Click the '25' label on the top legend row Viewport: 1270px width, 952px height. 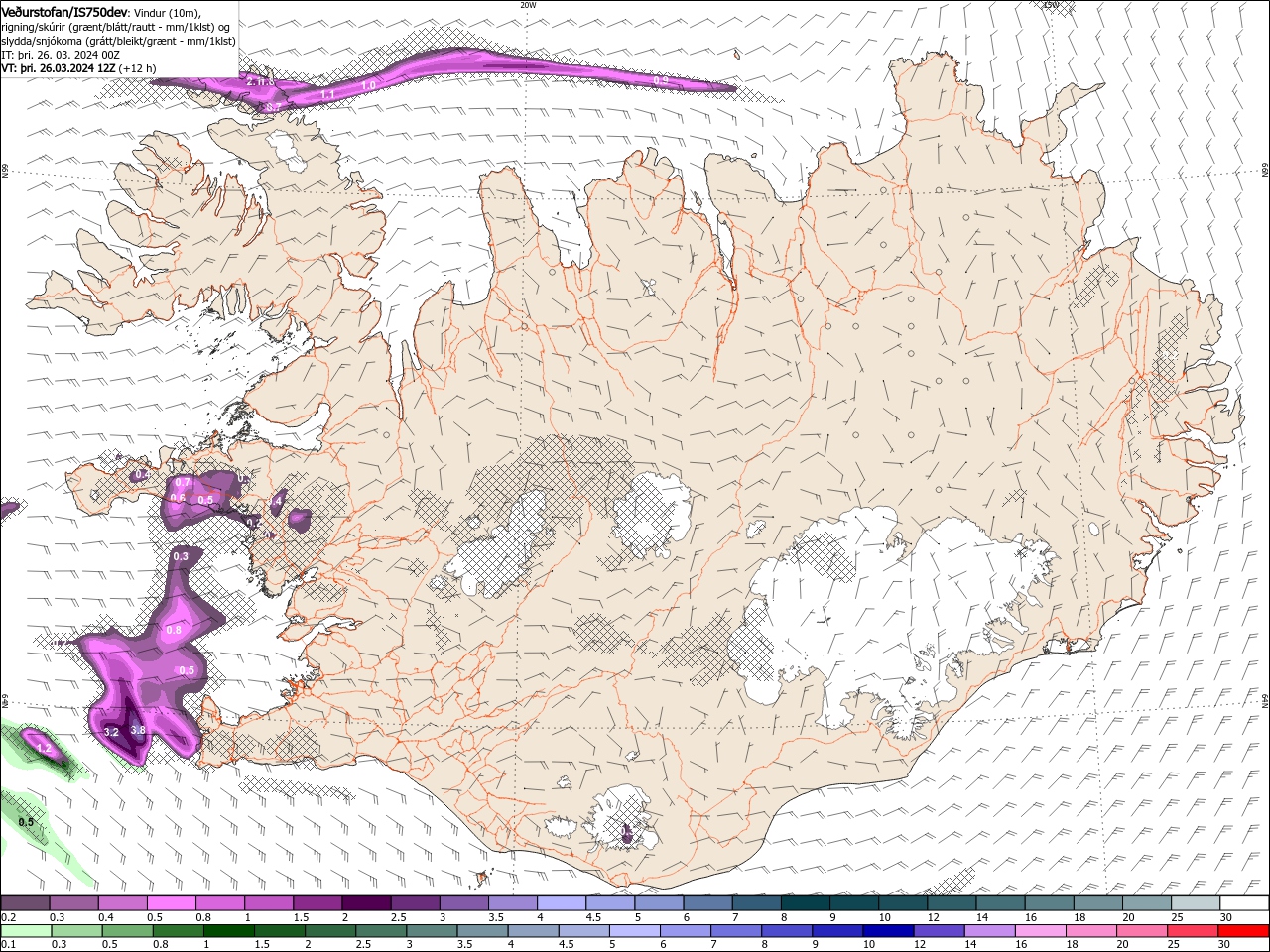pyautogui.click(x=1176, y=917)
